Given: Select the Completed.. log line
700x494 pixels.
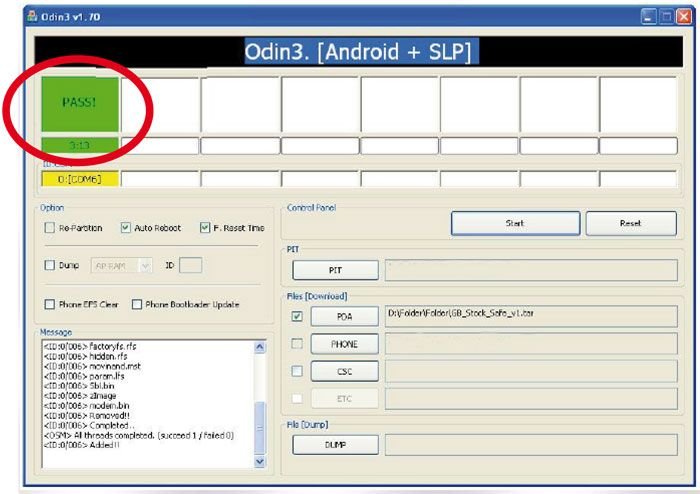Looking at the screenshot, I should [x=89, y=425].
